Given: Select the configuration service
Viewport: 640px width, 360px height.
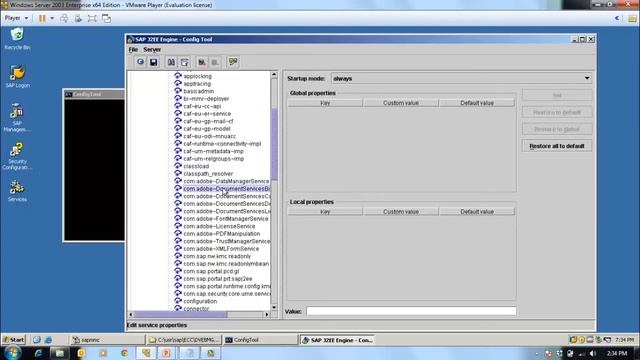Looking at the screenshot, I should pyautogui.click(x=200, y=301).
